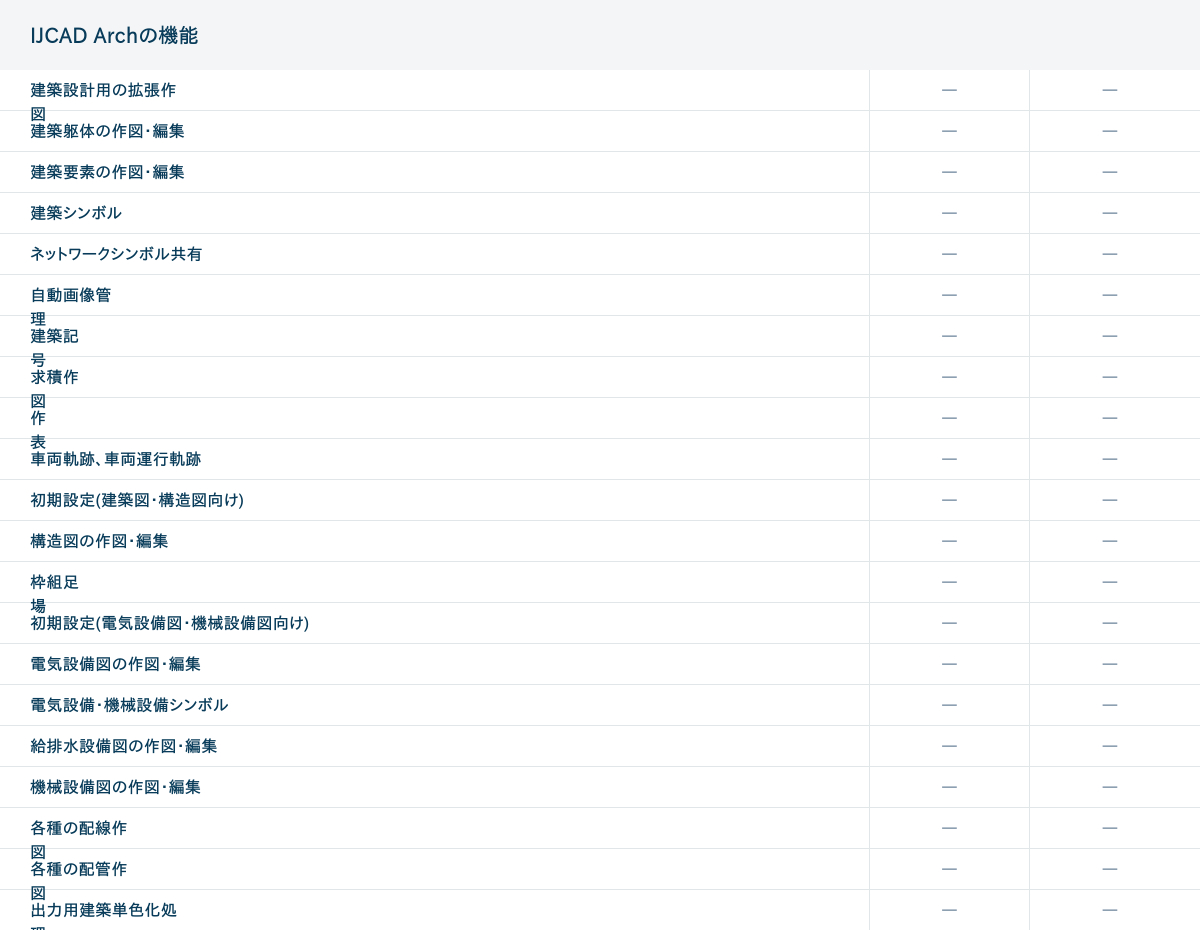Click the 自動画像管理 feature label
The width and height of the screenshot is (1200, 930).
coord(71,296)
